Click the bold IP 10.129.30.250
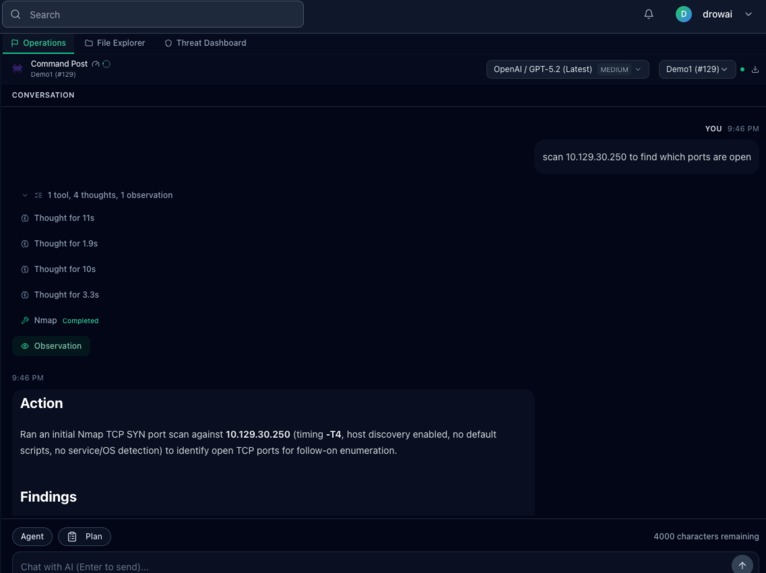Image resolution: width=766 pixels, height=573 pixels. coord(258,434)
